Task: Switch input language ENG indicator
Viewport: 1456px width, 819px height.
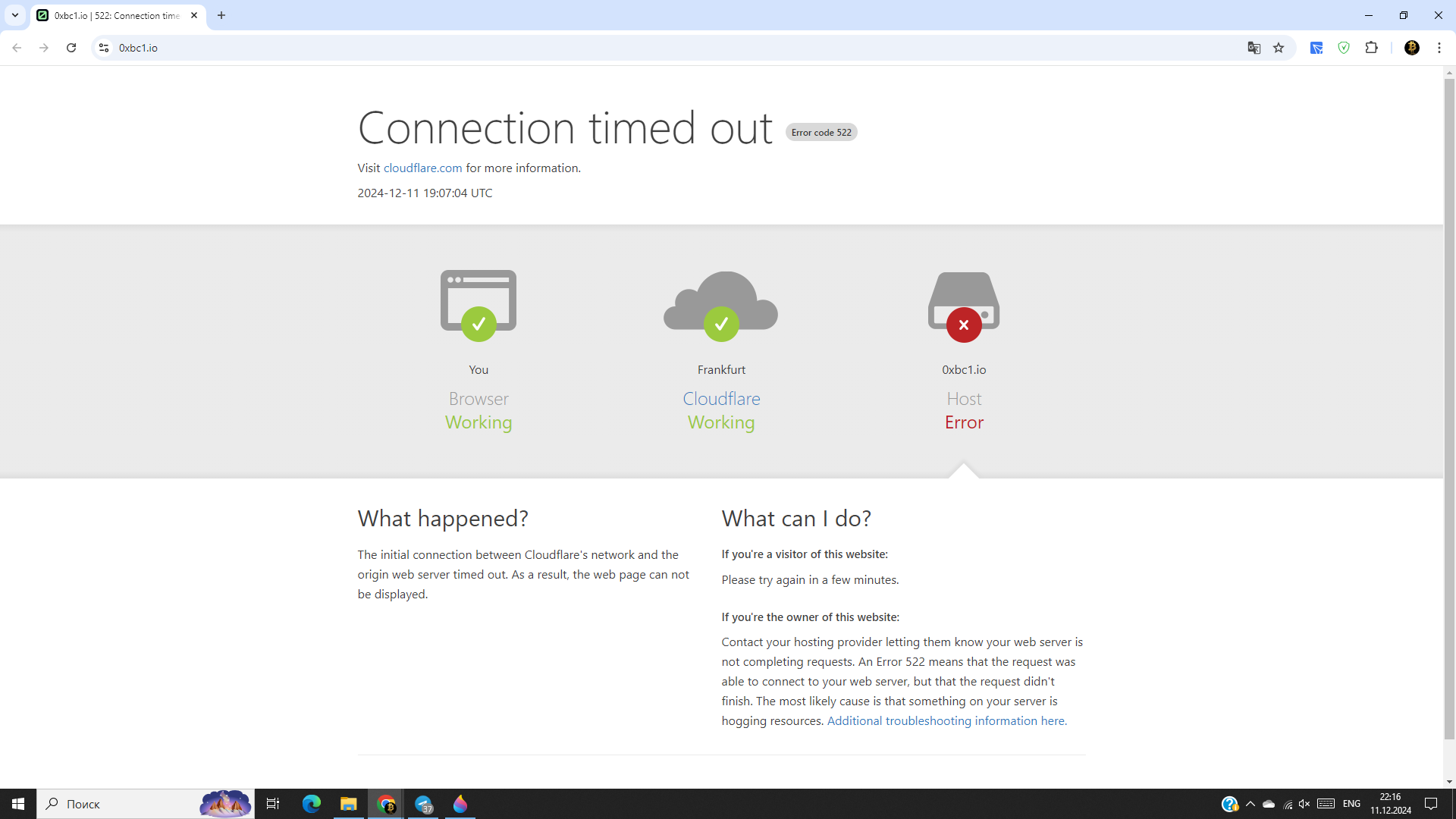Action: (1351, 804)
